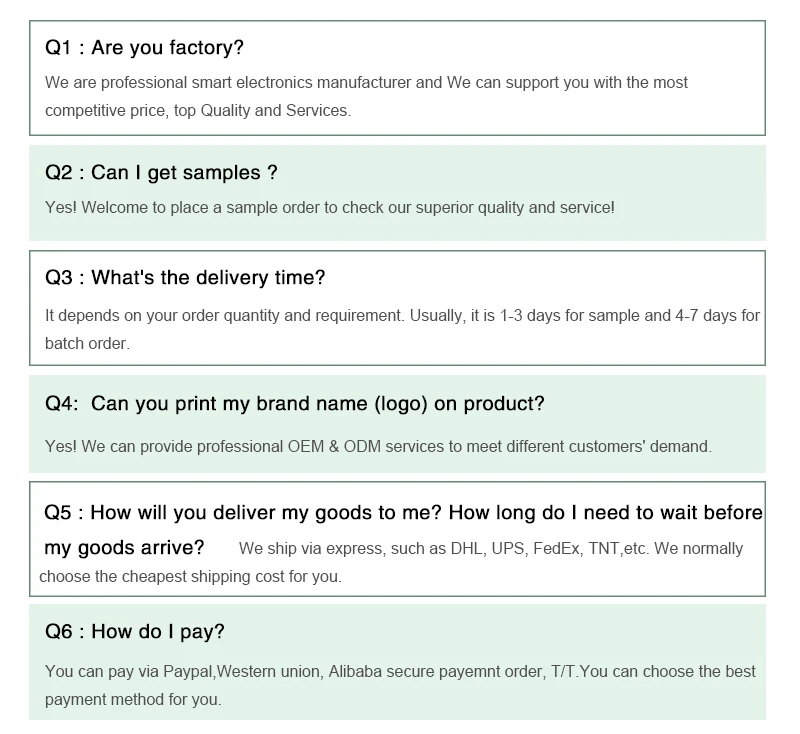Click the word "Paypal" in the payment answer
This screenshot has width=800, height=734.
(x=189, y=672)
